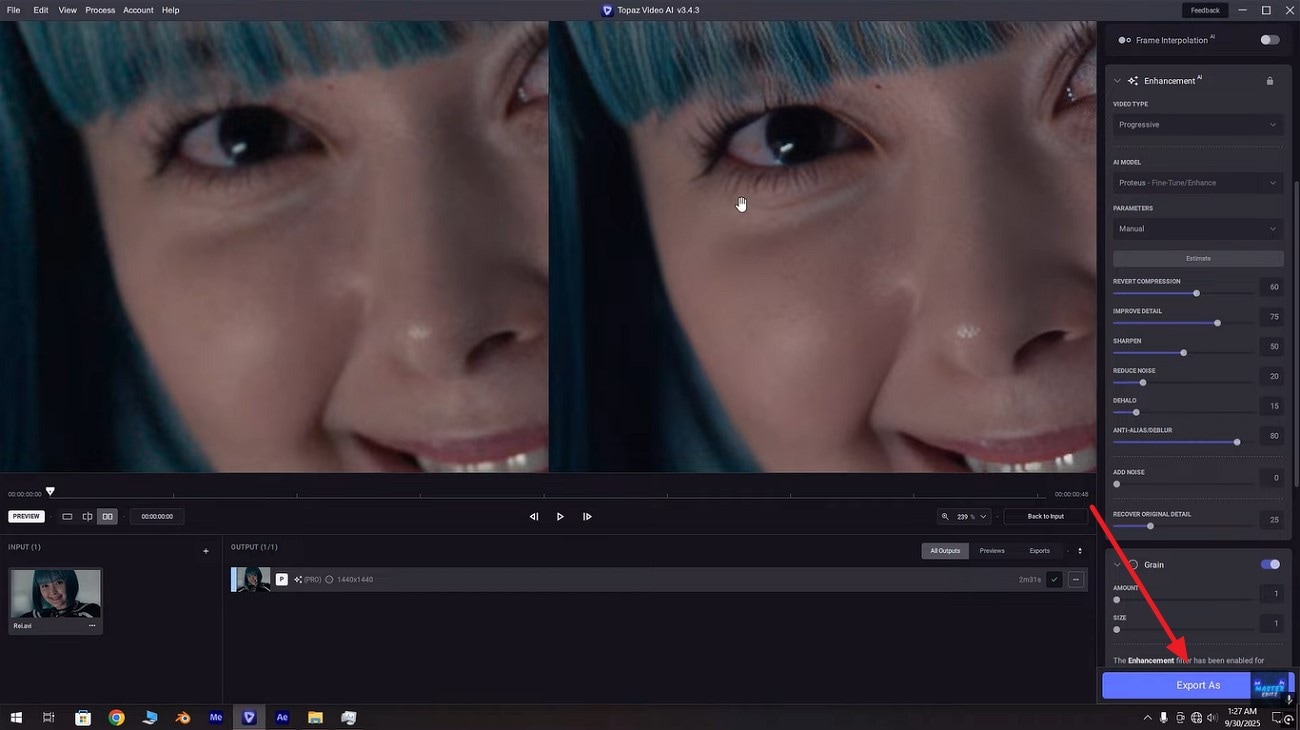Click the Improve Detail slider handle
1300x730 pixels.
pos(1217,323)
